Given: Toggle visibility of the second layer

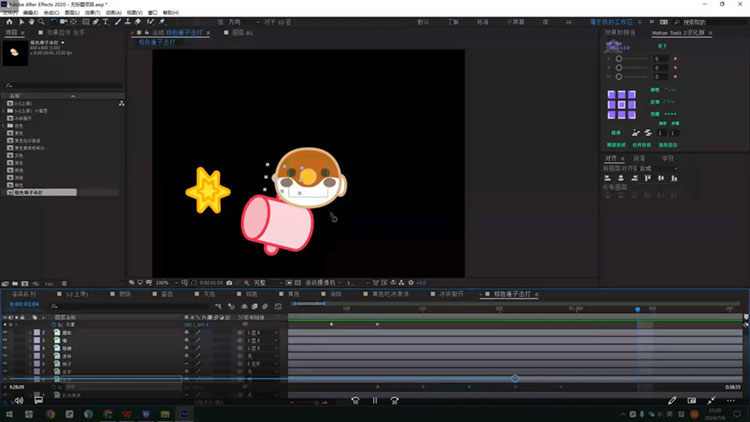Looking at the screenshot, I should click(6, 340).
